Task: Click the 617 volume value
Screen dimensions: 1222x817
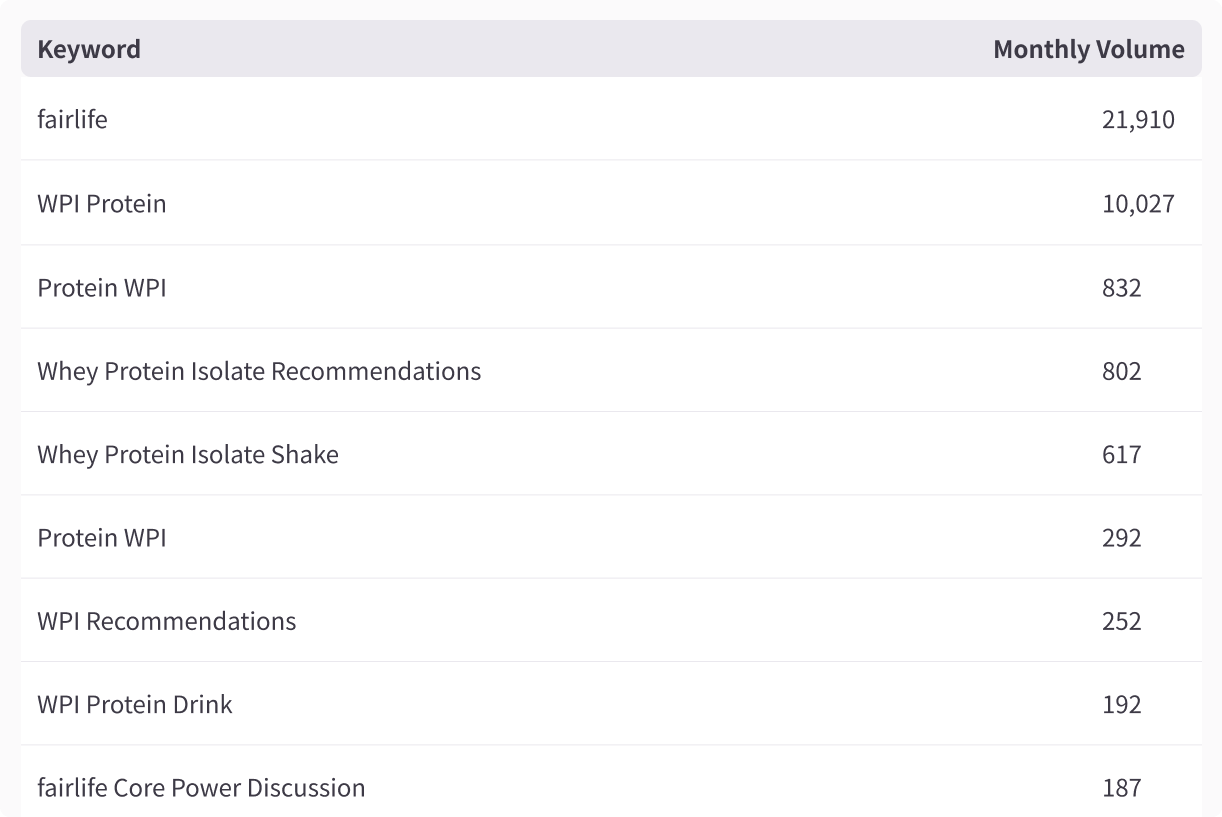Action: pos(1121,454)
